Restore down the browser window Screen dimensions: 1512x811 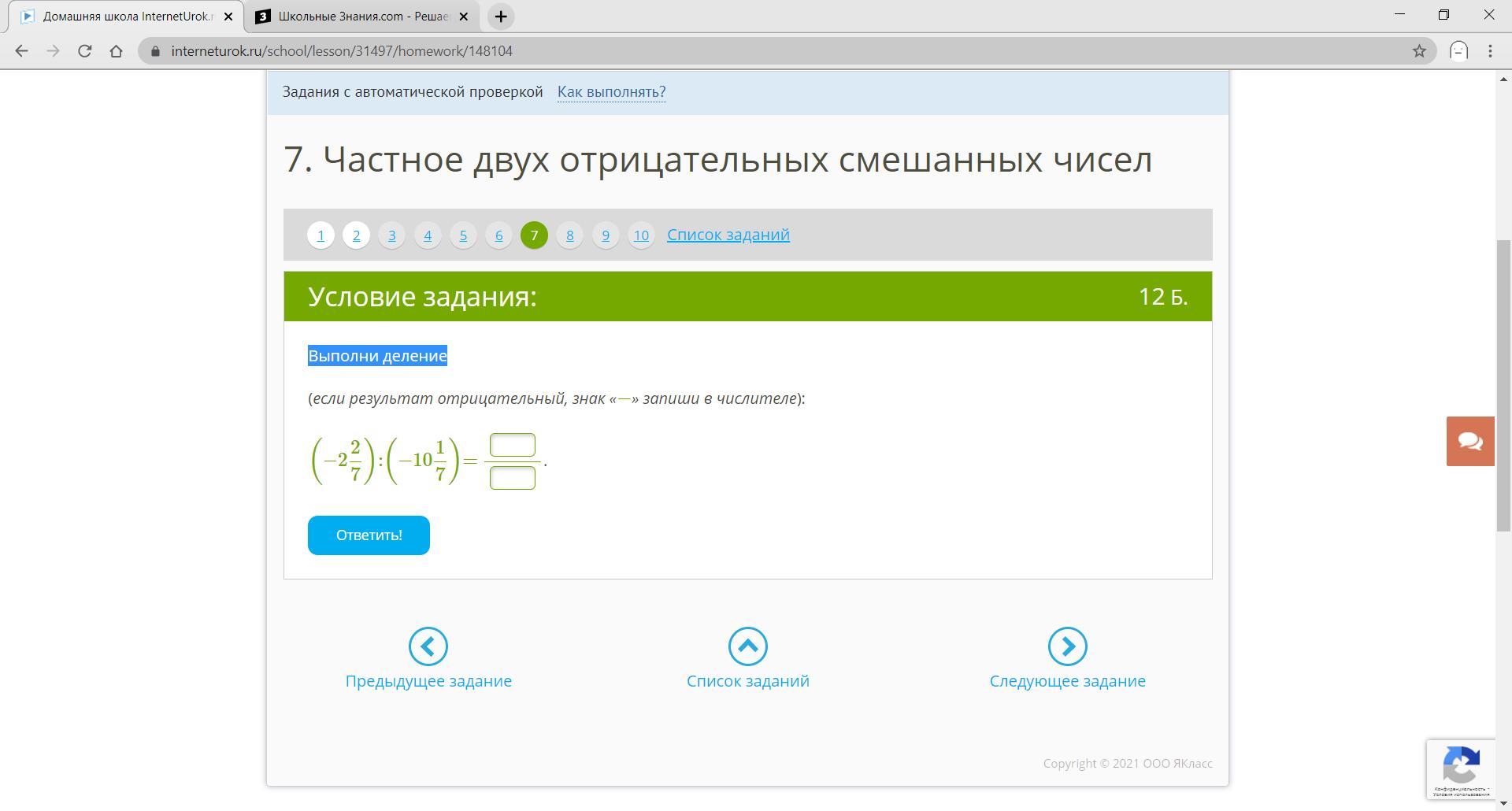coord(1443,15)
